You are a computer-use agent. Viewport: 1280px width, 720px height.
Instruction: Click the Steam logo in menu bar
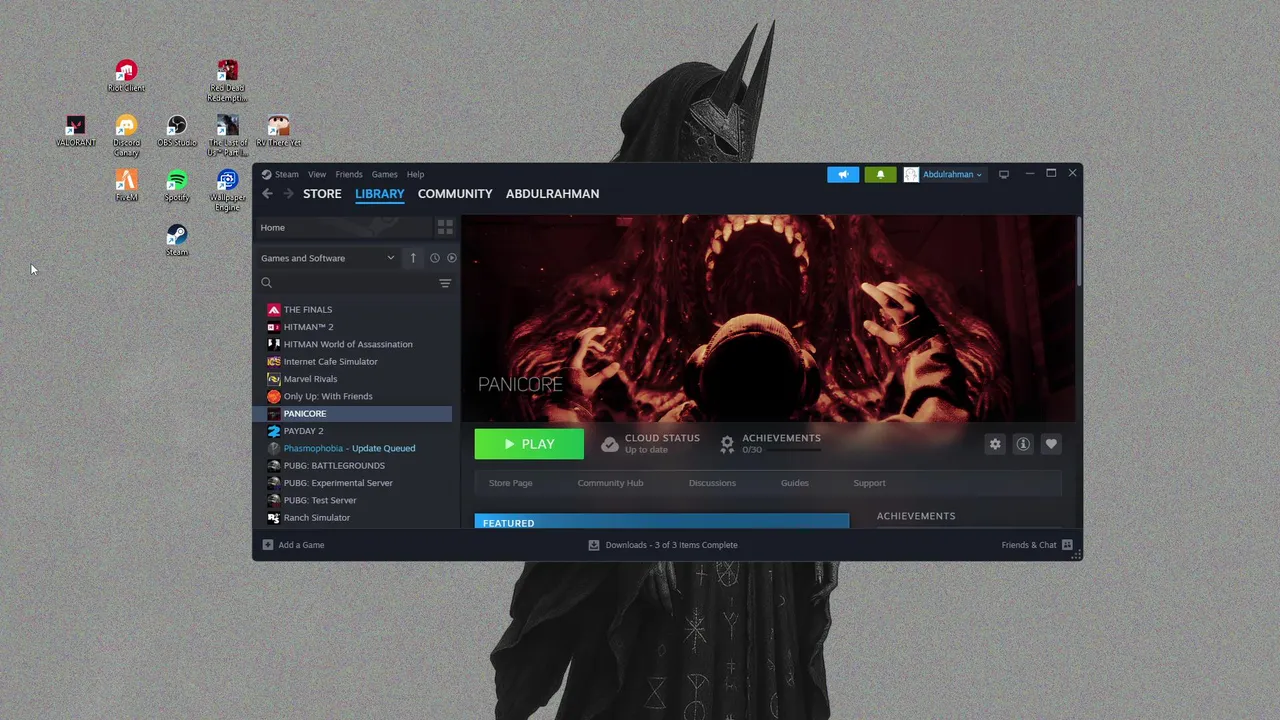click(267, 174)
